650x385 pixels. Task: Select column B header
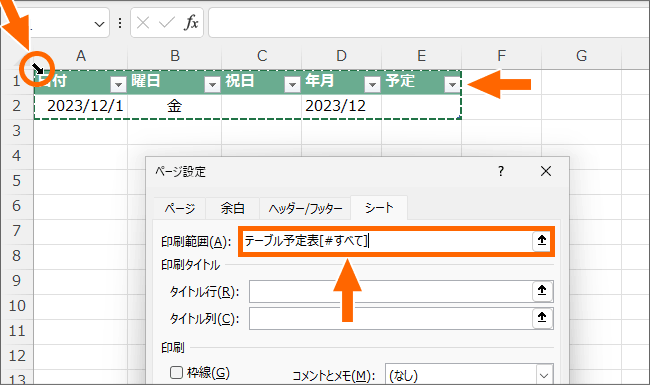click(175, 56)
